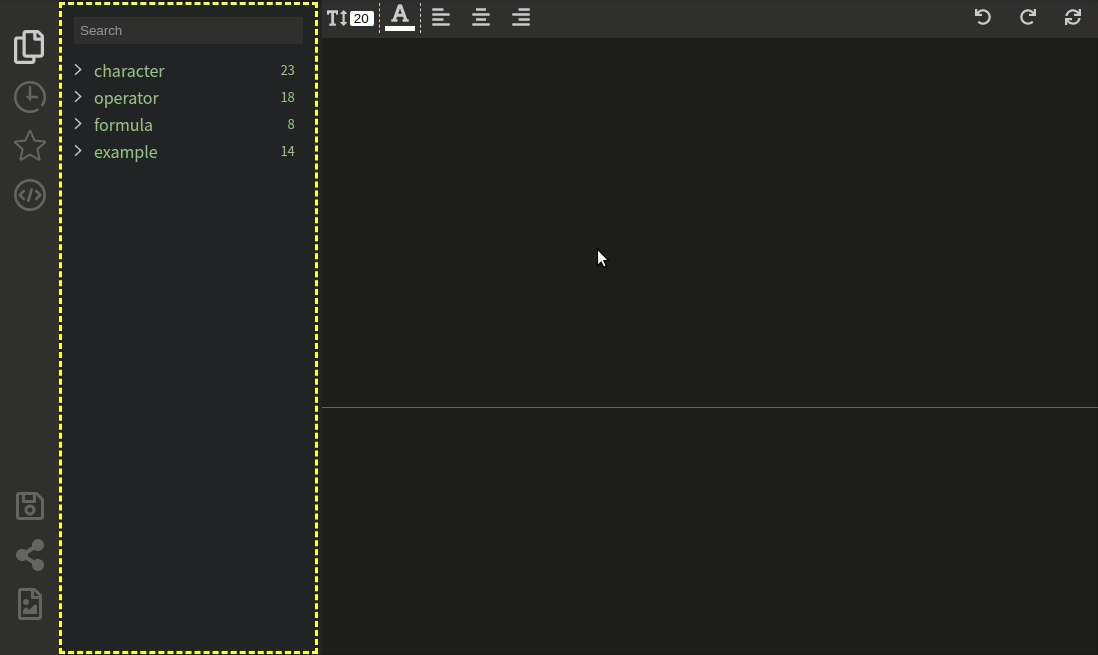Open the history clock icon
This screenshot has width=1098, height=655.
tap(30, 97)
